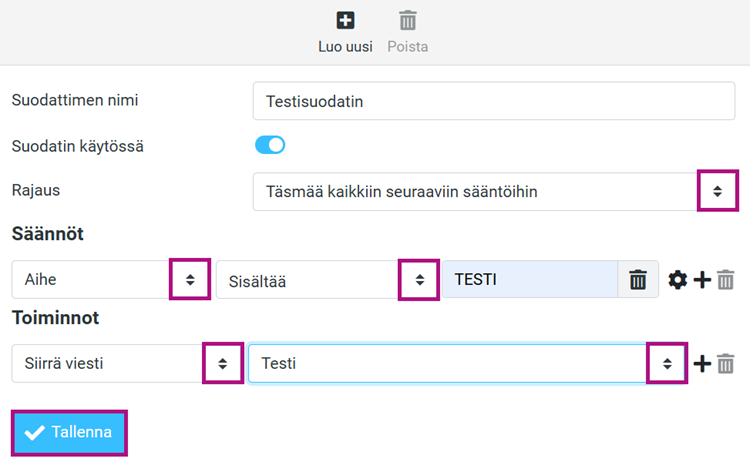Click trash icon inside TESTI value field
Image resolution: width=750 pixels, height=472 pixels.
(638, 280)
